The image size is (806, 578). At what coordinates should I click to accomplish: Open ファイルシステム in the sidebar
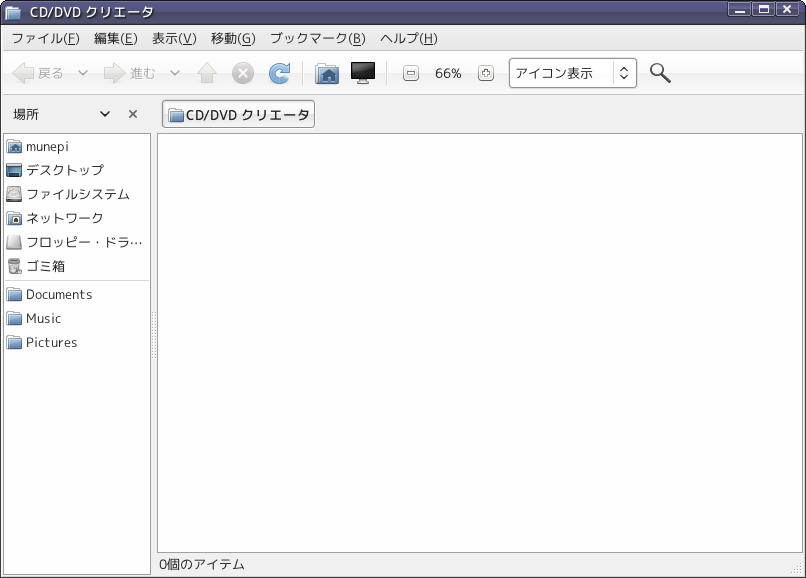77,194
